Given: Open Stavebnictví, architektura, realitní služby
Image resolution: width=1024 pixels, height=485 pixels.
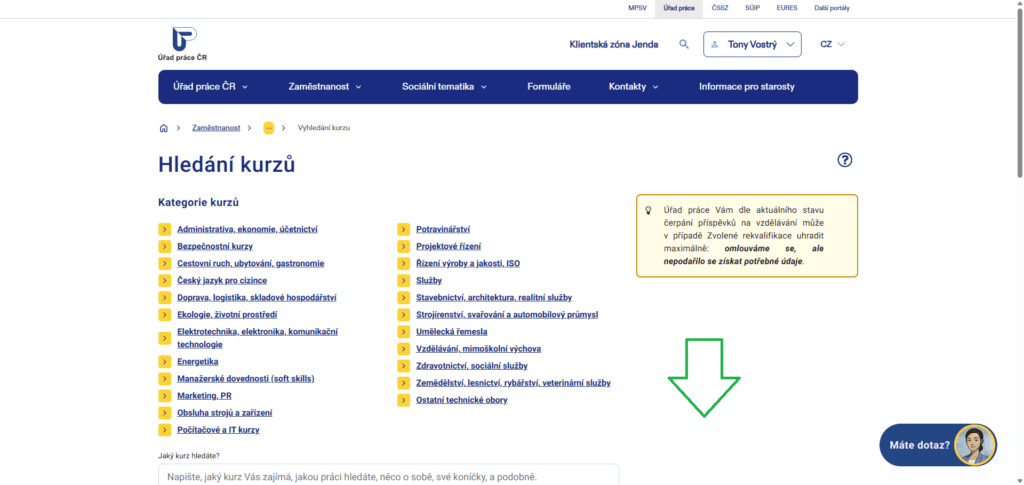Looking at the screenshot, I should 494,297.
